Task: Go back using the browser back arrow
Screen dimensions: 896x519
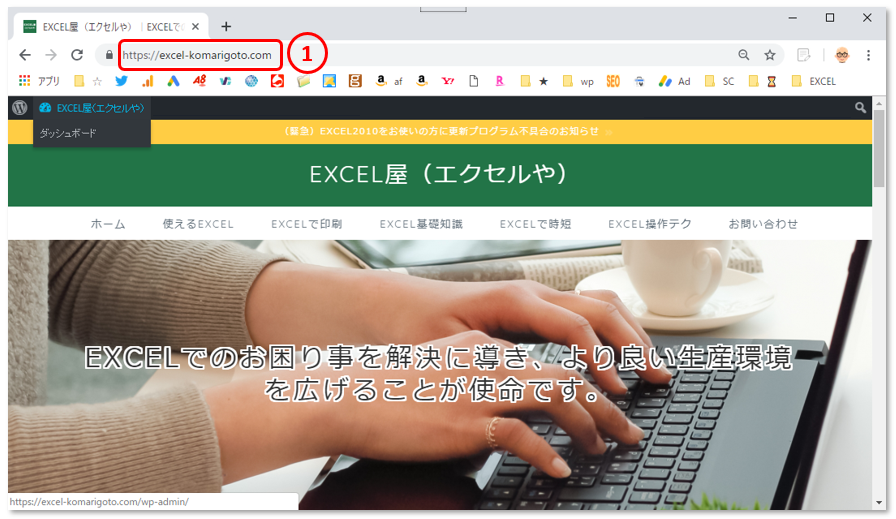Action: pyautogui.click(x=25, y=55)
